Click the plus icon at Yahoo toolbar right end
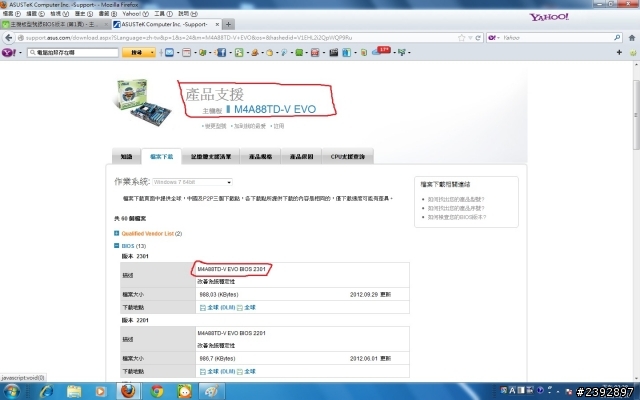The height and width of the screenshot is (400, 640). pos(619,52)
